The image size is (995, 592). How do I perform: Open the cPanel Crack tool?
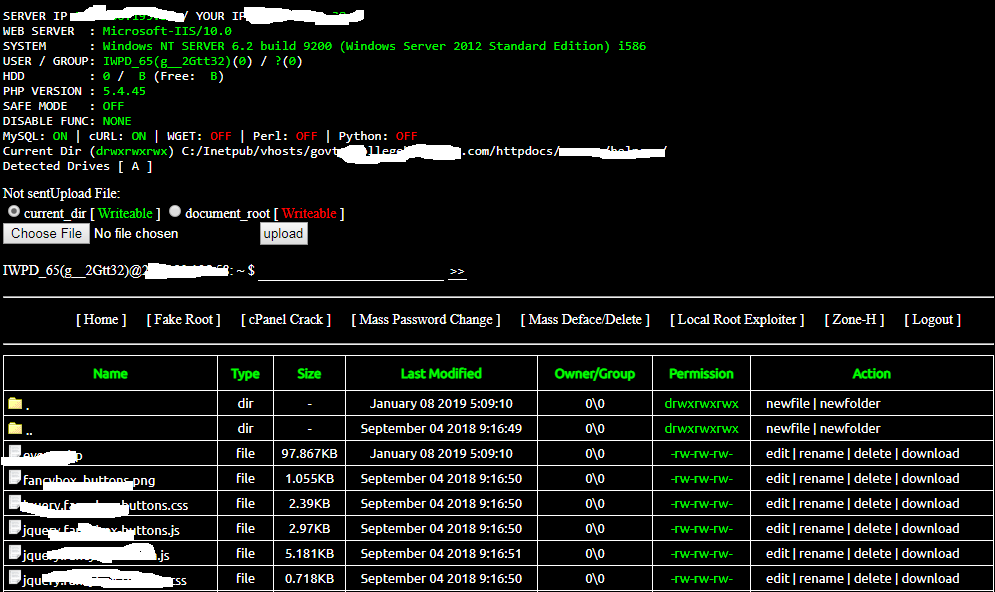[x=286, y=319]
